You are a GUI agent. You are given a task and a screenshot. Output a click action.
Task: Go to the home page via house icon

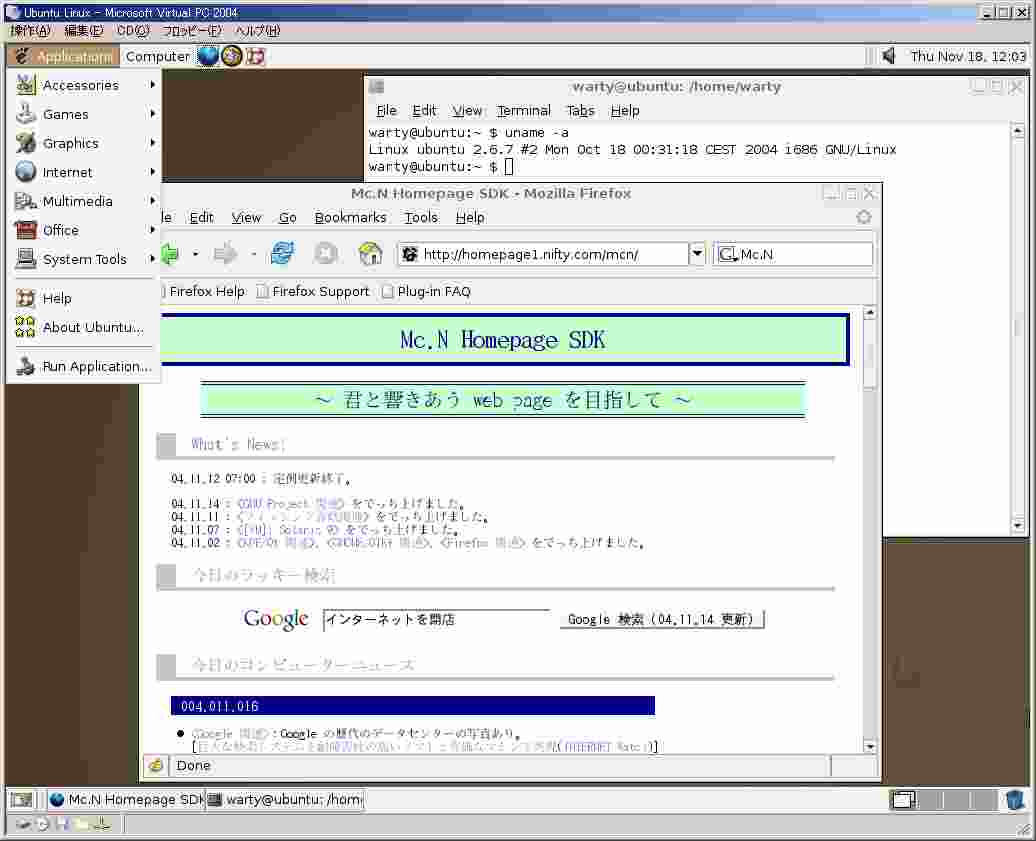(x=370, y=254)
